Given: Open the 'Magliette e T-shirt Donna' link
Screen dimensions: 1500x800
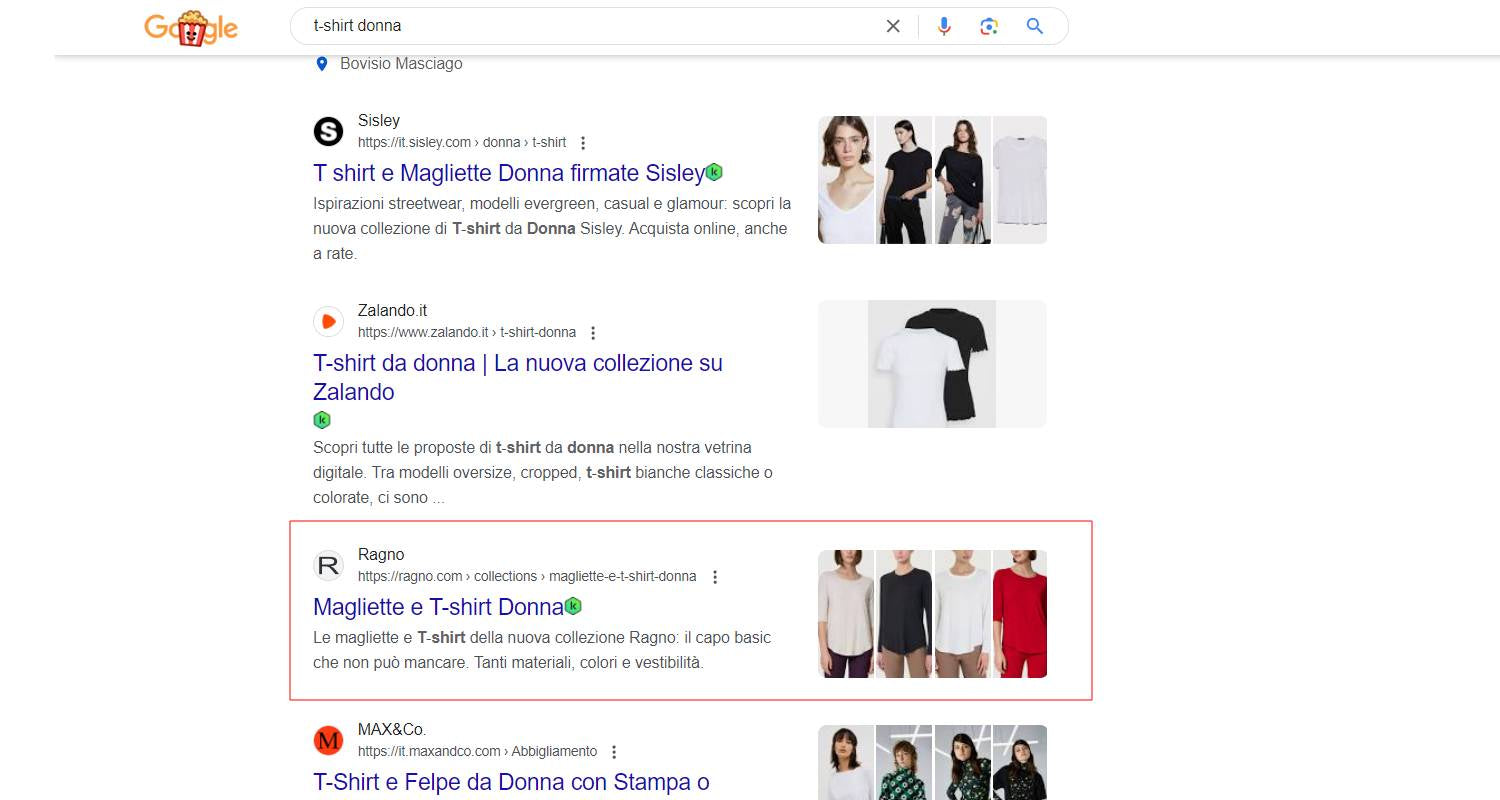Looking at the screenshot, I should pyautogui.click(x=438, y=607).
